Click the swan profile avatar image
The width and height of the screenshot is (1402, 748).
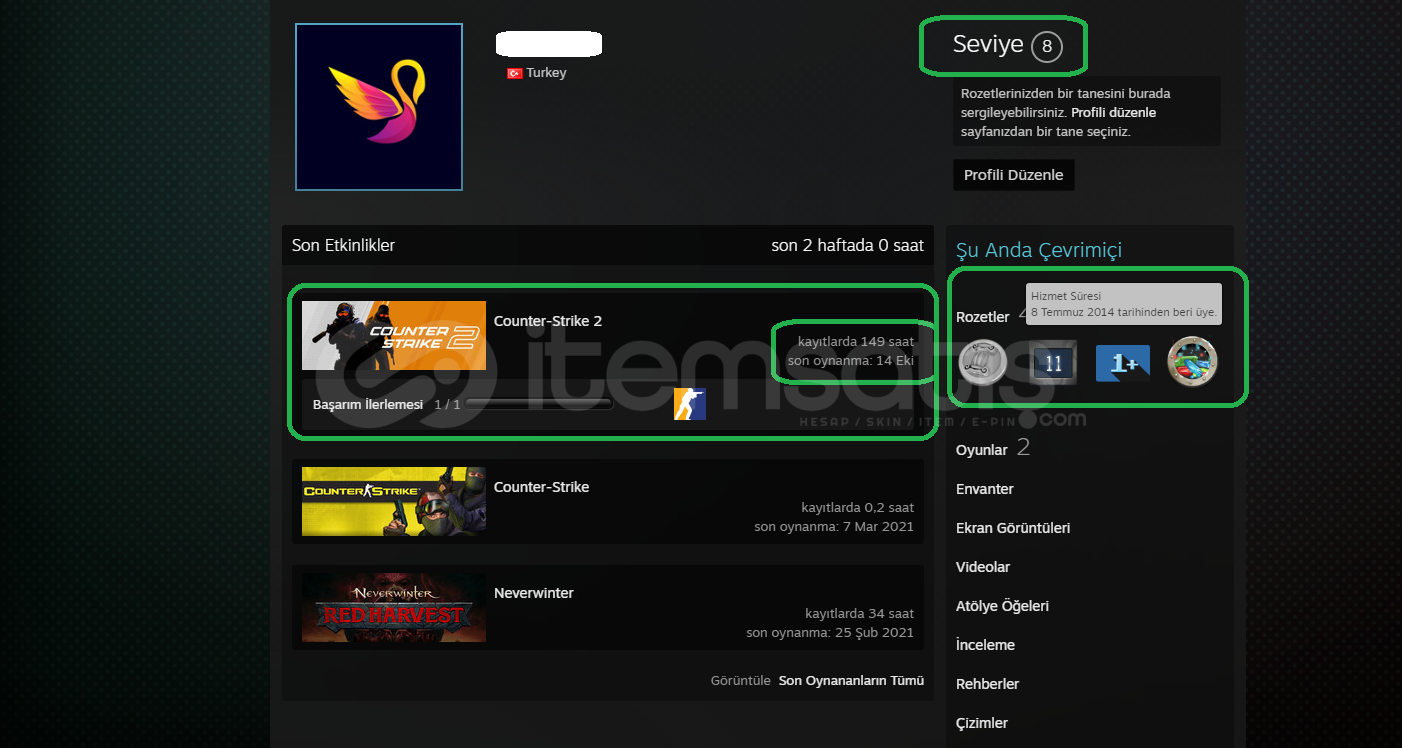coord(379,107)
